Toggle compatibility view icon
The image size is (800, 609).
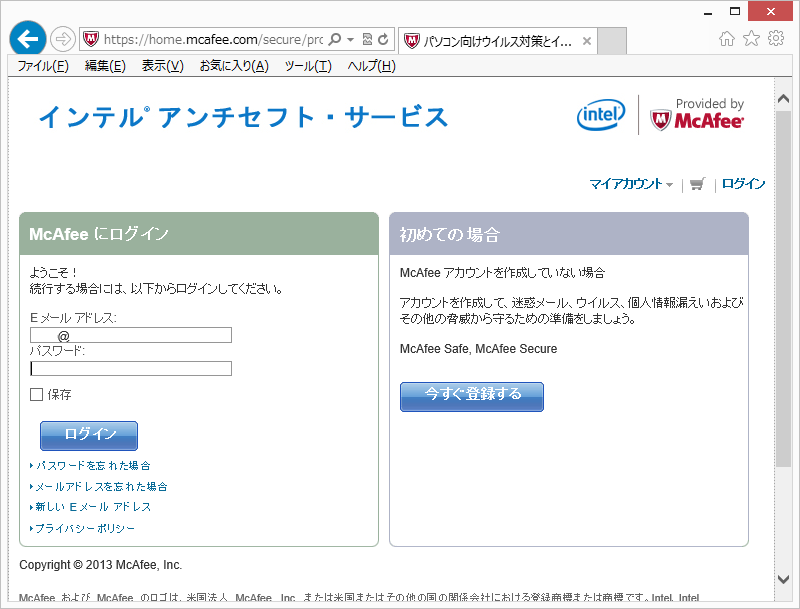click(x=367, y=39)
